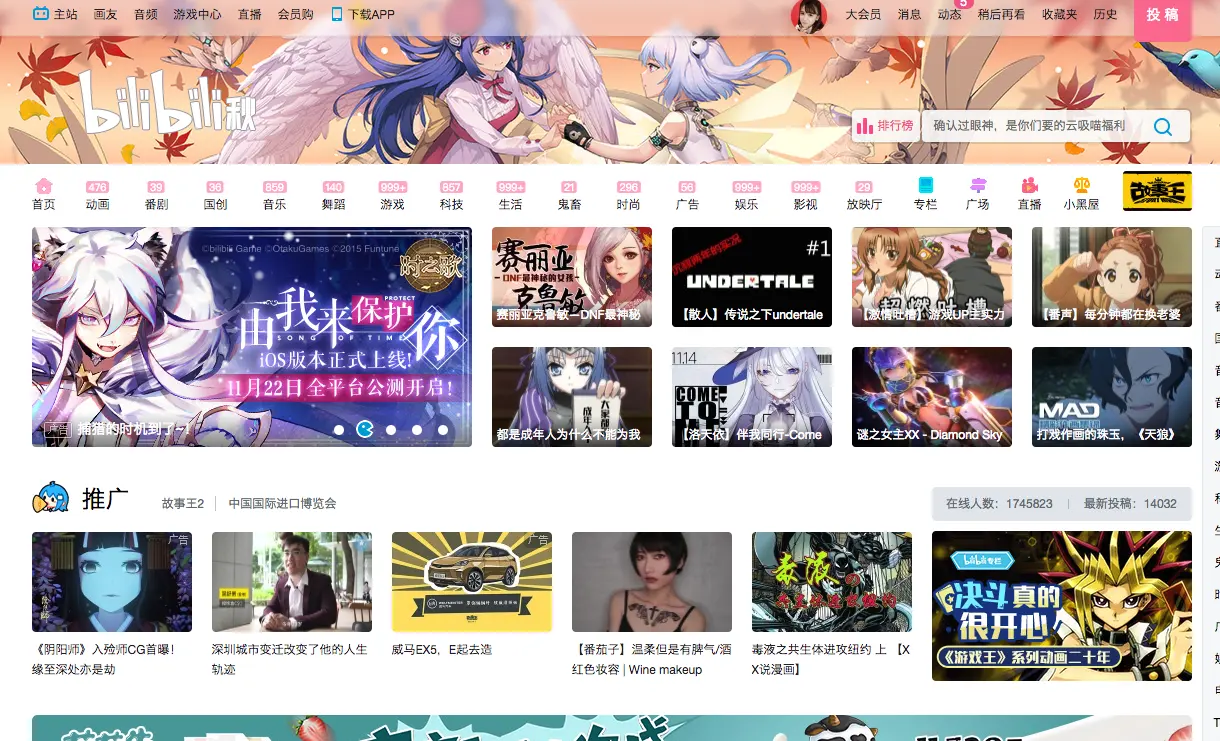Select the fourth carousel dot

[x=417, y=429]
